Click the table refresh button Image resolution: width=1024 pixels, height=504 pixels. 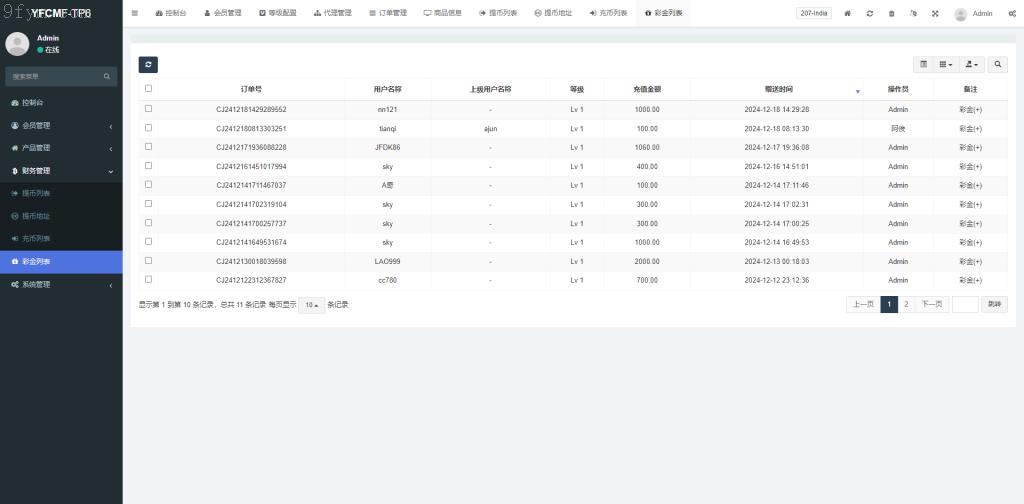(x=148, y=64)
